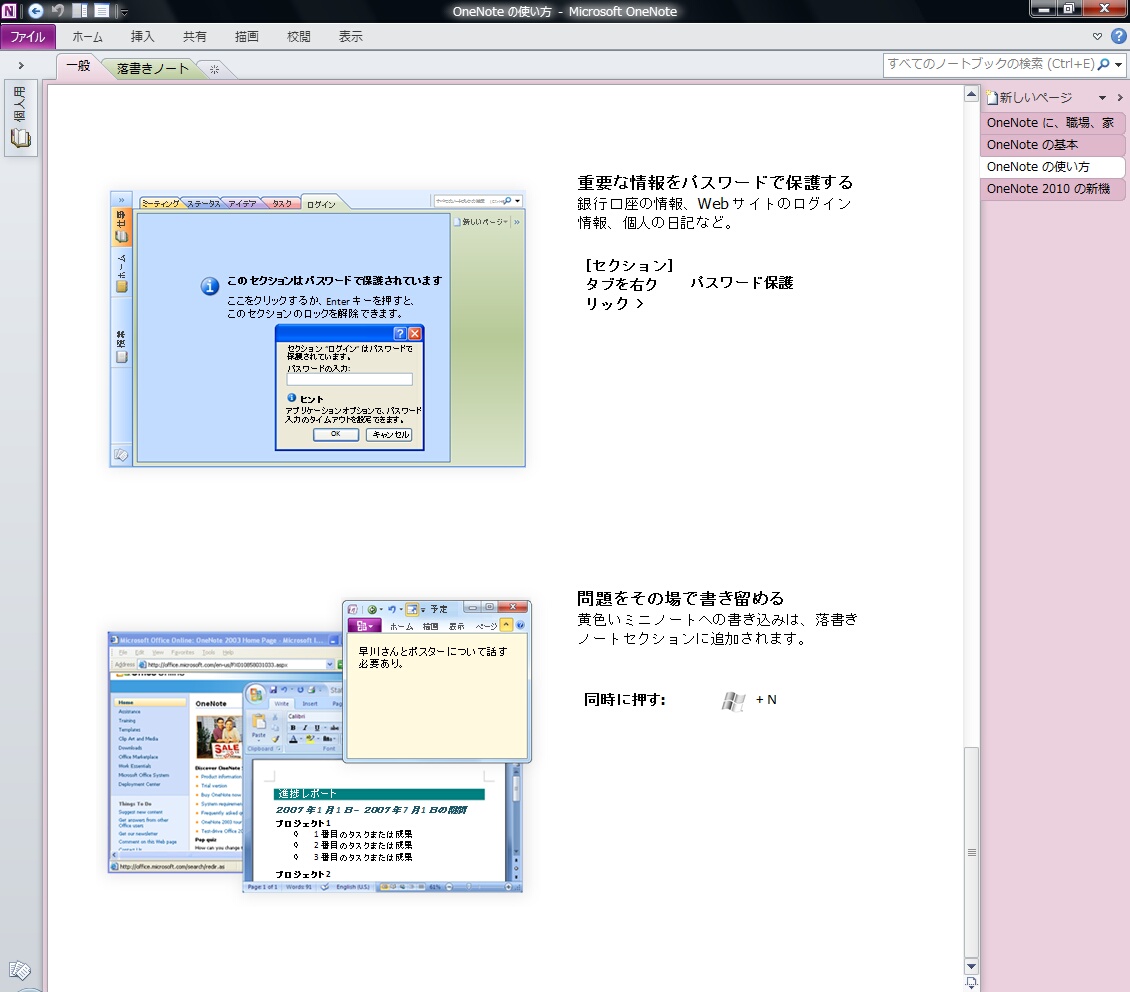Viewport: 1130px width, 992px height.
Task: Open page 'OneNote に、職場、家'
Action: (x=1051, y=123)
